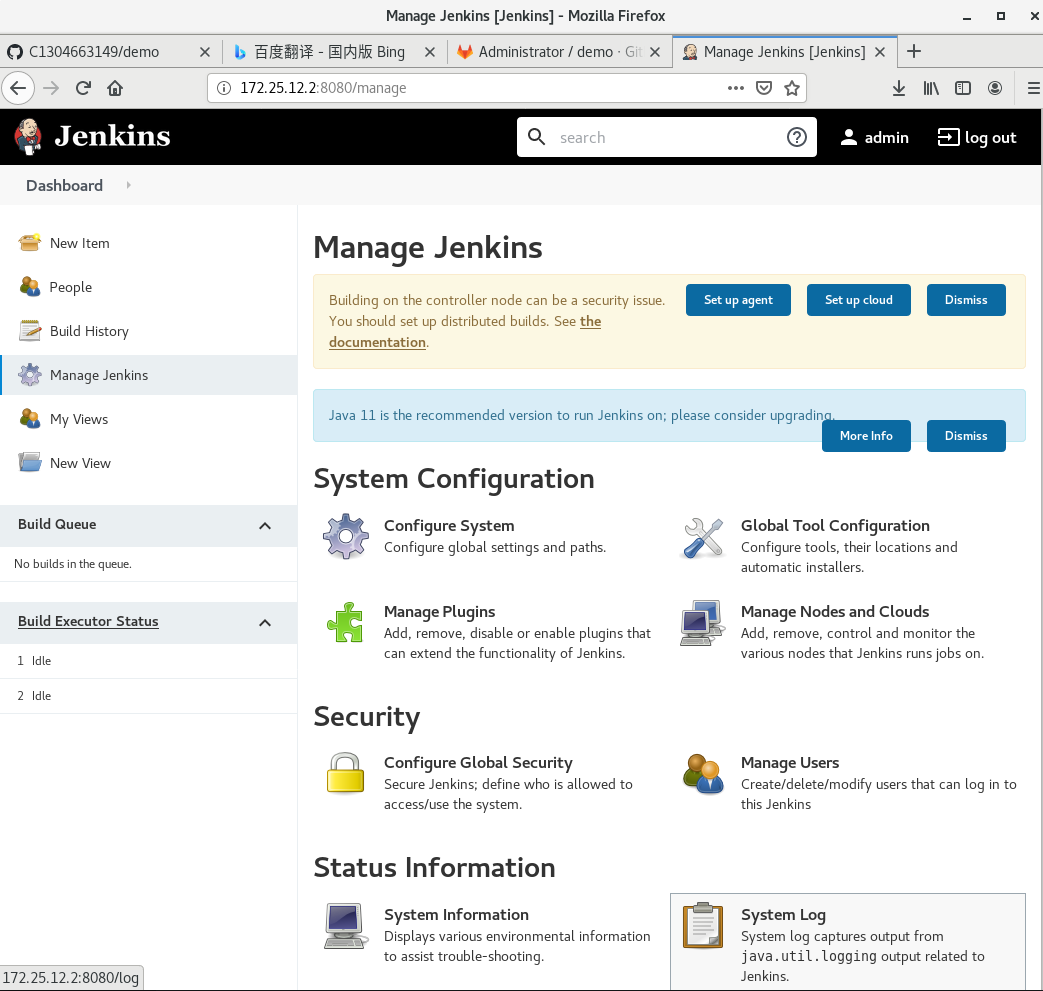
Task: Click Configure Global Security padlock icon
Action: coord(345,773)
